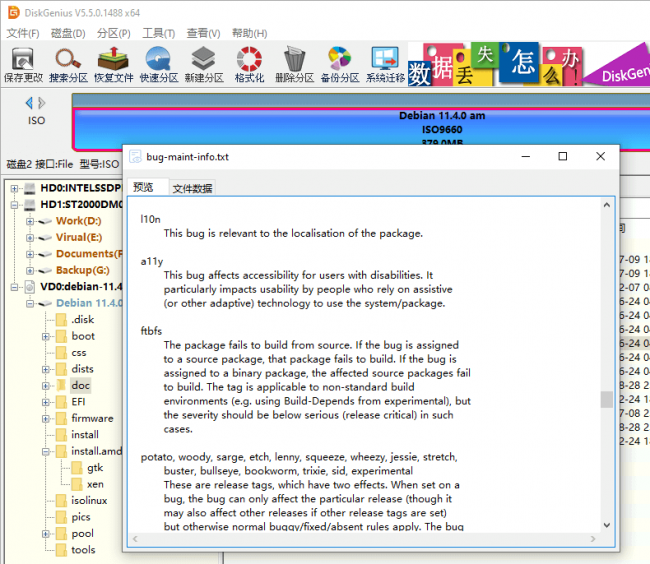Open the 查看(V) menu
The width and height of the screenshot is (650, 564).
click(204, 33)
